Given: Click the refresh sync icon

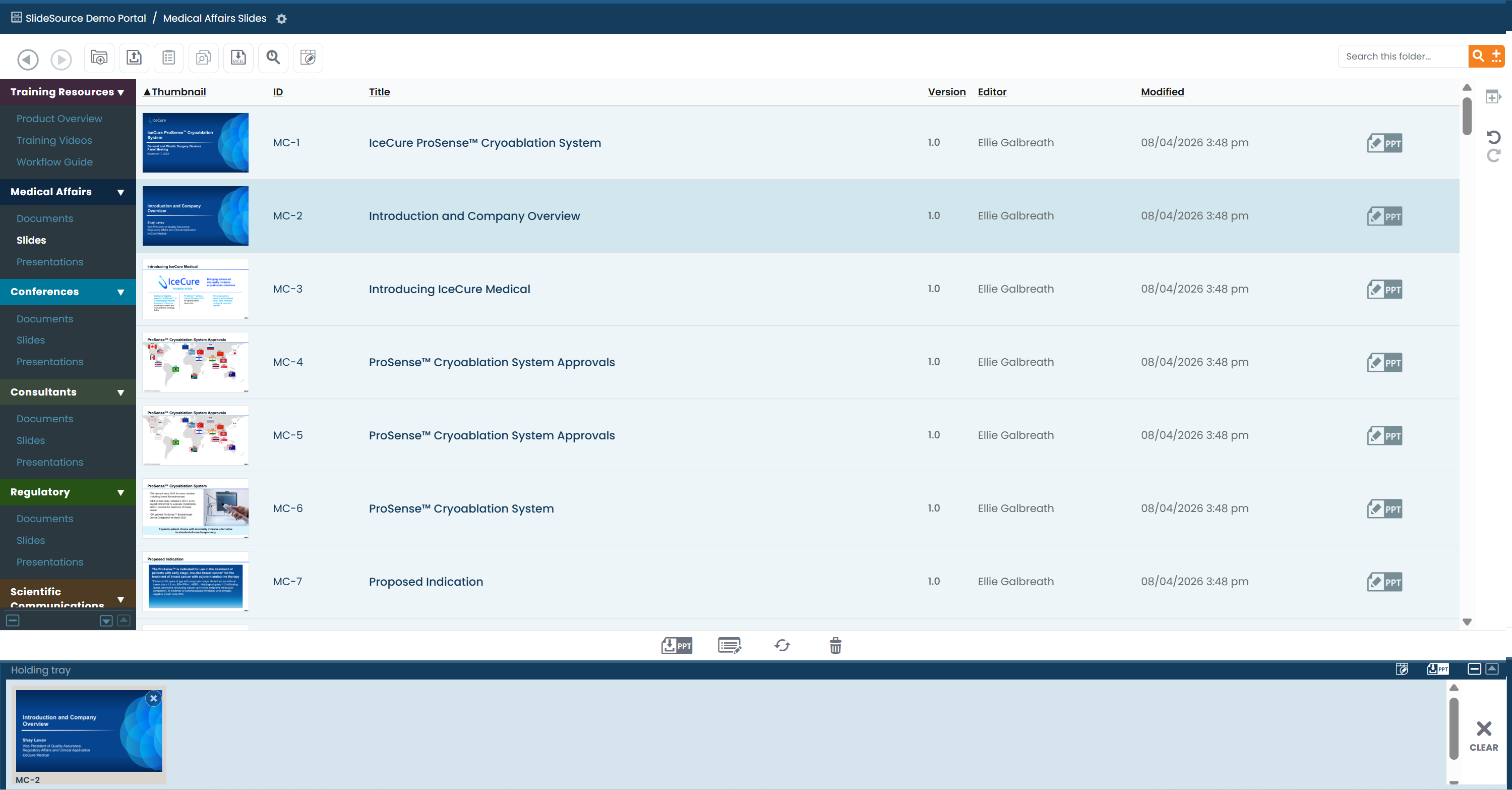Looking at the screenshot, I should pos(782,646).
